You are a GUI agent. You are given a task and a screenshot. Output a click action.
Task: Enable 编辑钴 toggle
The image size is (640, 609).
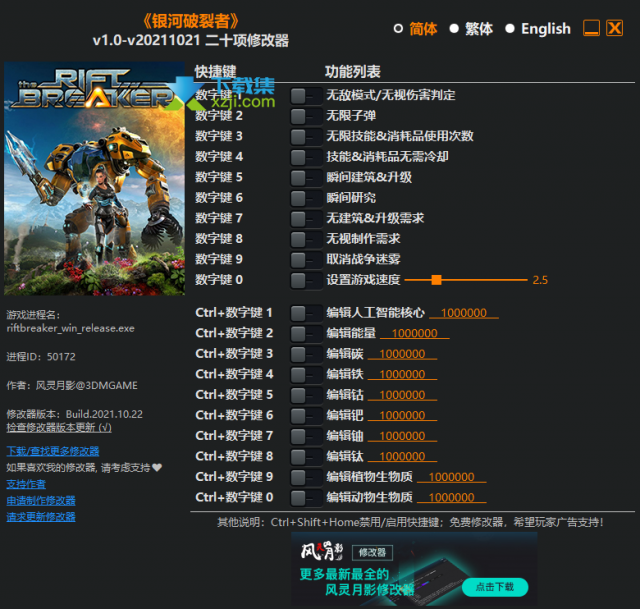tap(306, 396)
